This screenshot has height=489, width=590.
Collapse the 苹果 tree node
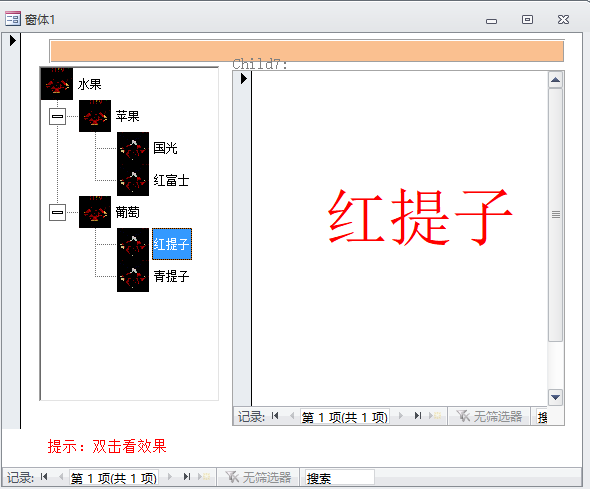pyautogui.click(x=58, y=116)
